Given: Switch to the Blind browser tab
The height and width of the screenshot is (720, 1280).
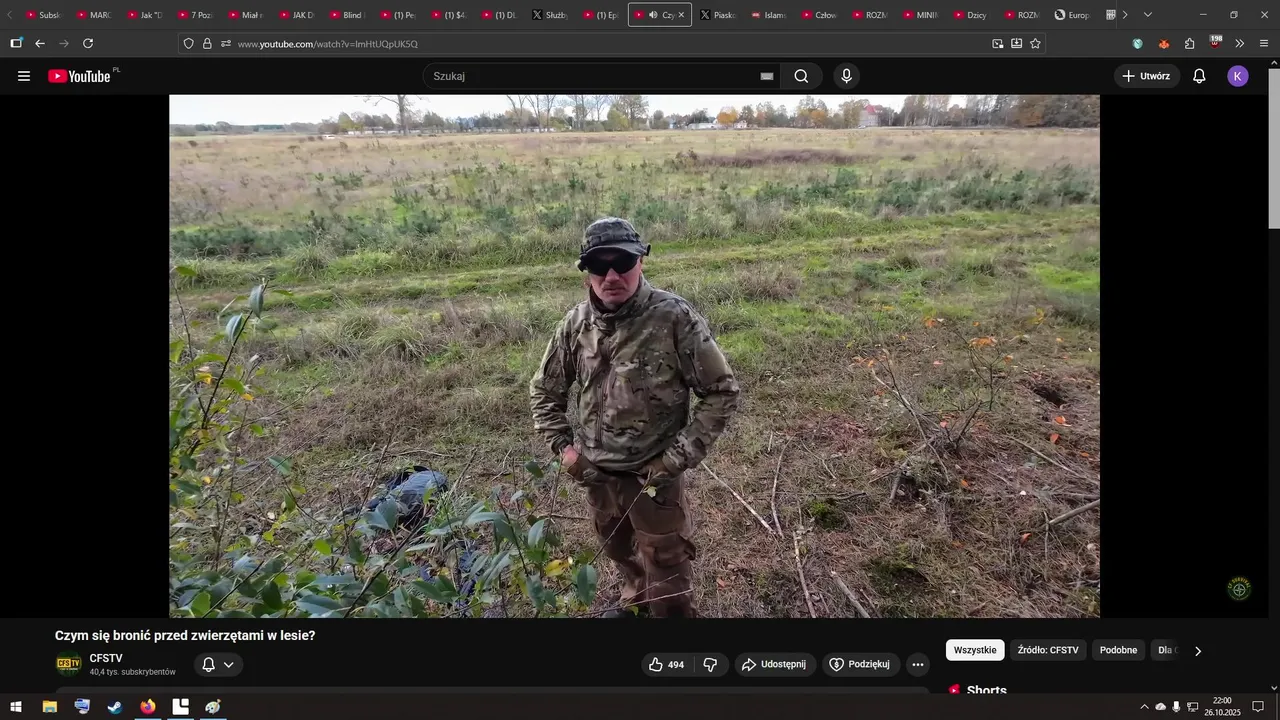Looking at the screenshot, I should pos(349,15).
